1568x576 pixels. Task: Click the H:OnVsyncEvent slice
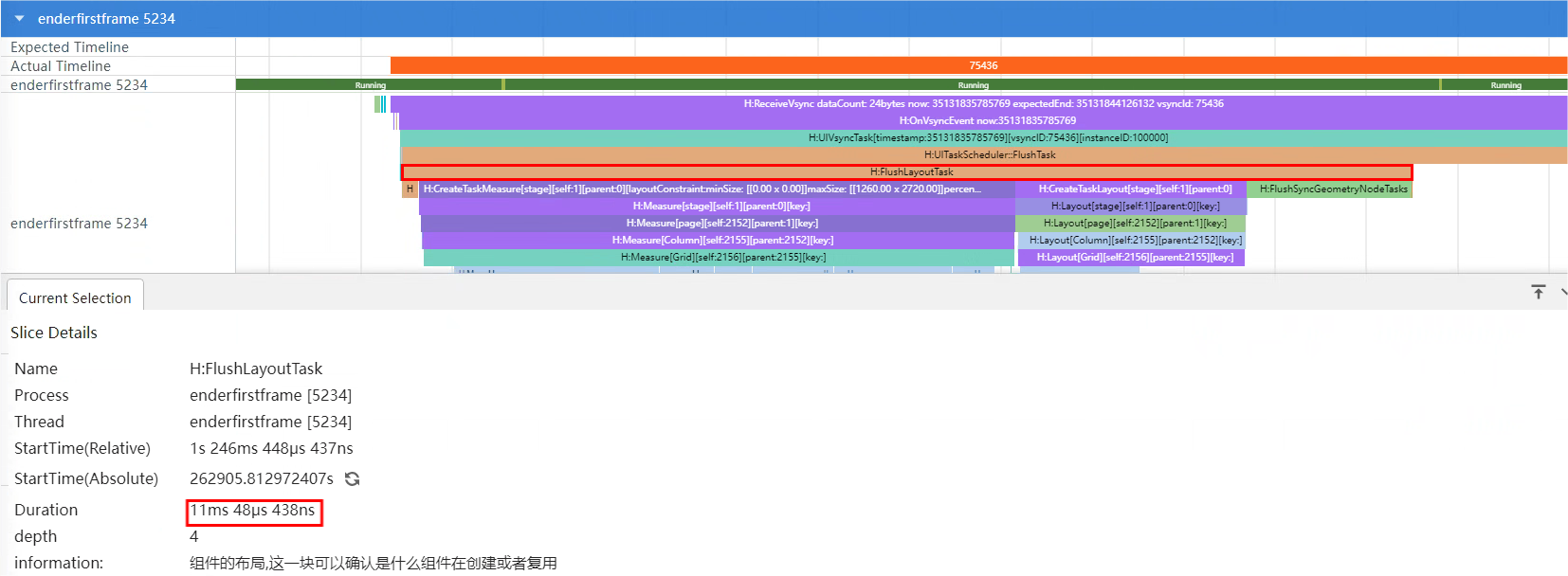click(986, 121)
